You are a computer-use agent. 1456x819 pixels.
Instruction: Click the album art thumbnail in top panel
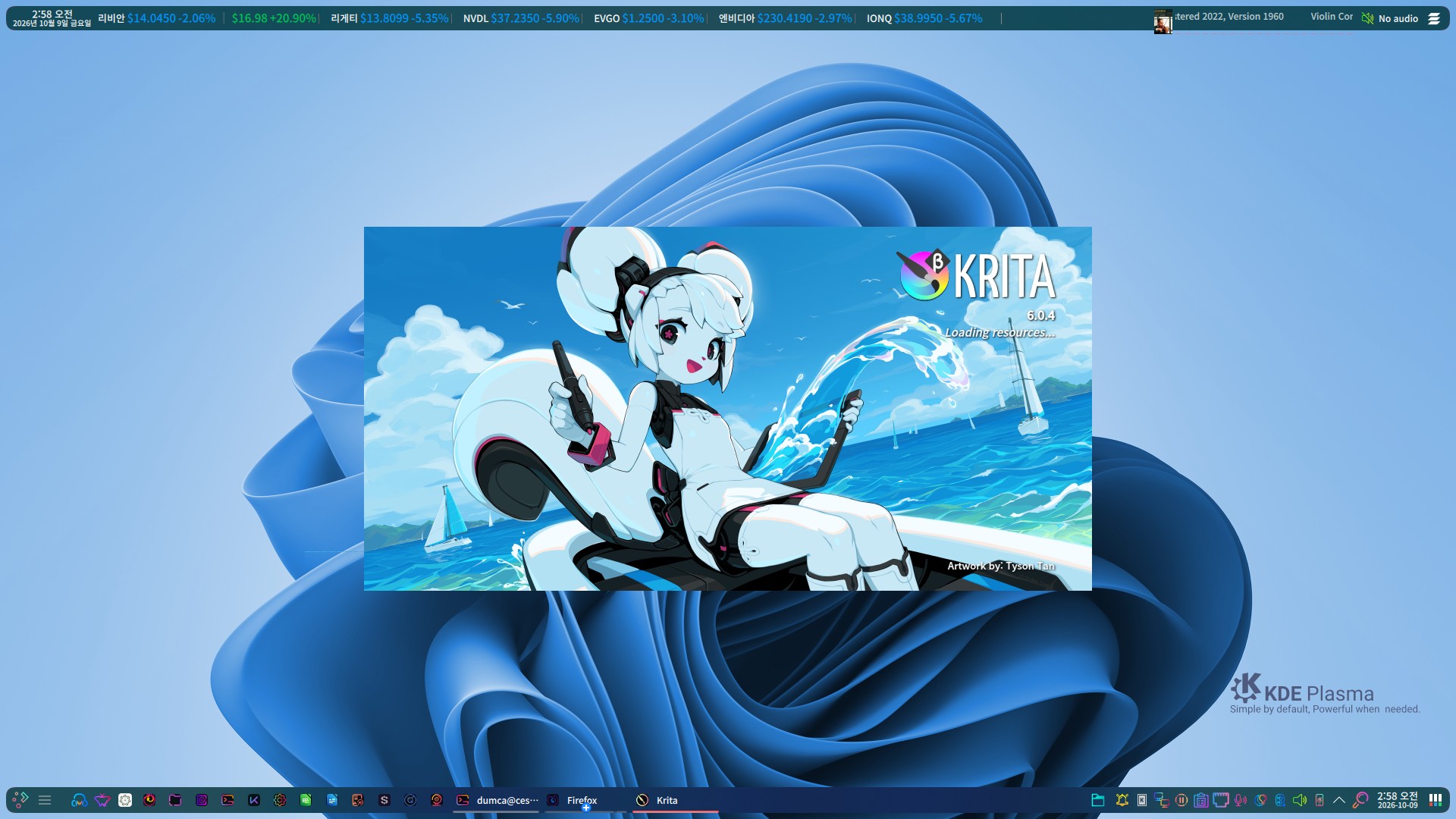(1163, 21)
